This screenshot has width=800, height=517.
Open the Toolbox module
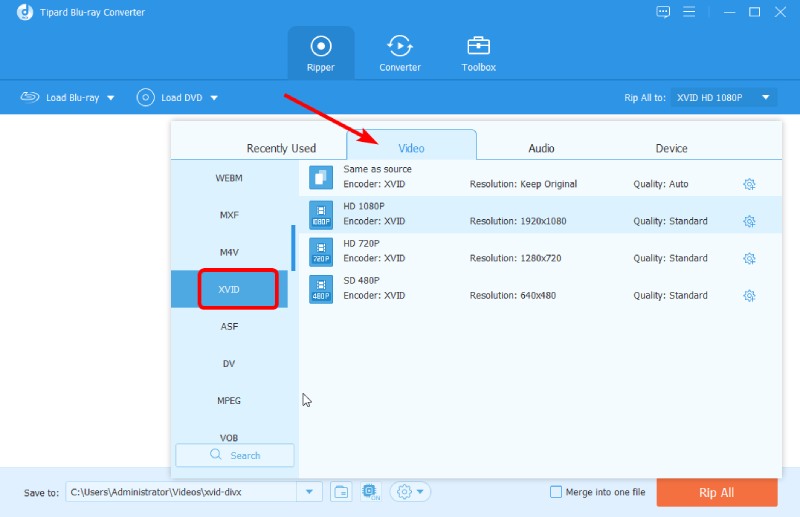pos(479,54)
